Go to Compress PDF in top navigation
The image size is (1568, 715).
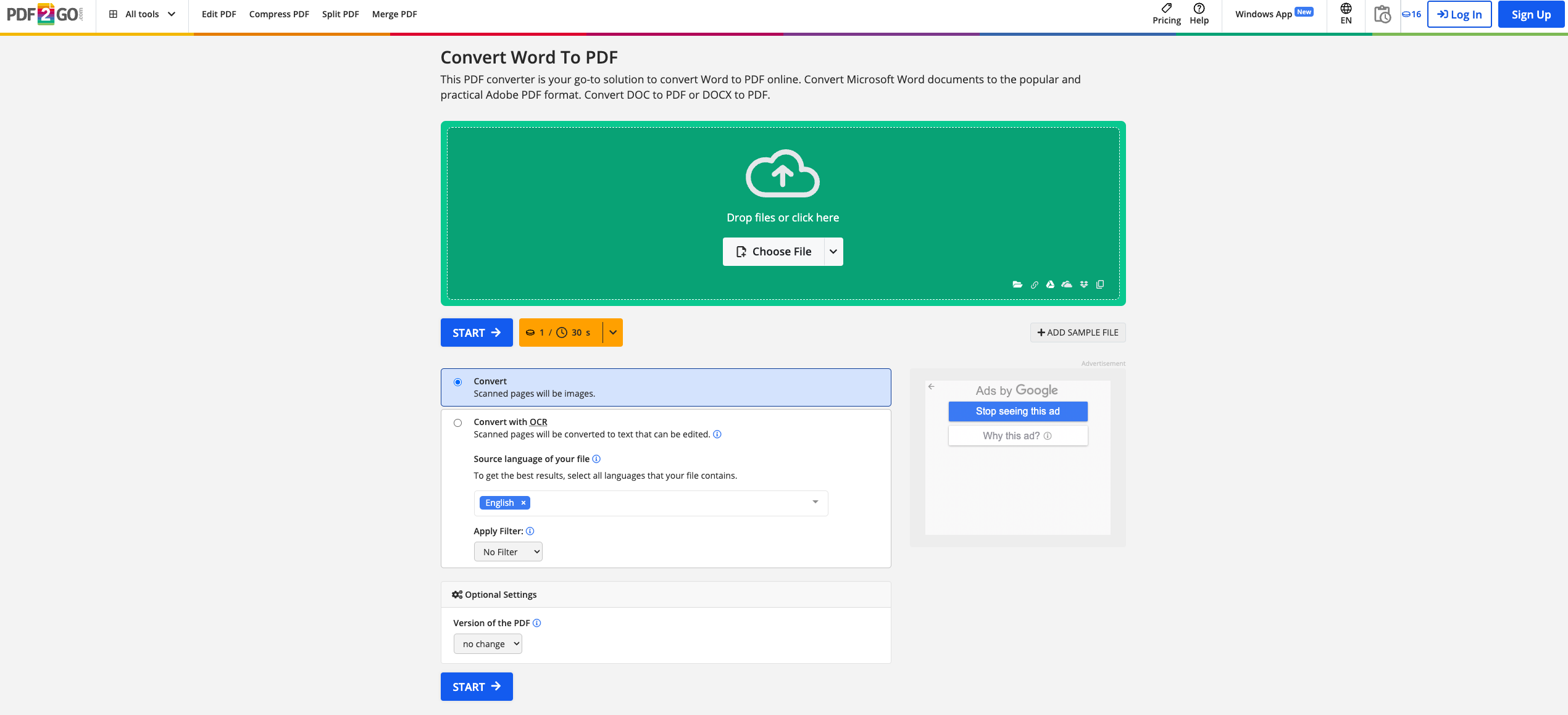(279, 14)
